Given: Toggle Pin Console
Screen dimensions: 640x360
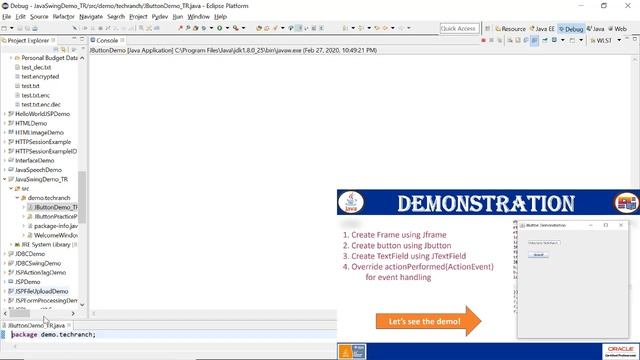Looking at the screenshot, I should coord(545,40).
